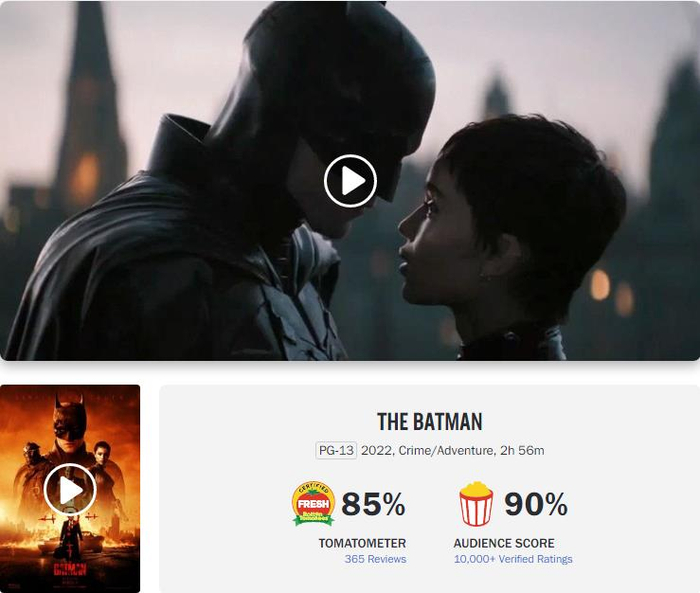Click the 2h 56m runtime text
The height and width of the screenshot is (593, 700).
[x=522, y=451]
